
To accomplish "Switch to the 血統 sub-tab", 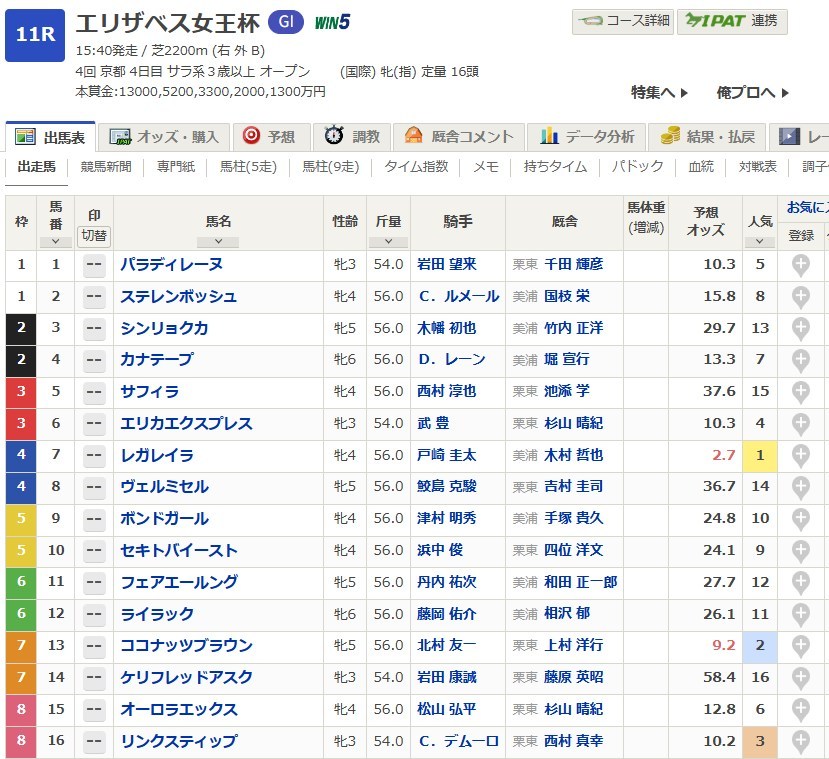I will tap(701, 167).
